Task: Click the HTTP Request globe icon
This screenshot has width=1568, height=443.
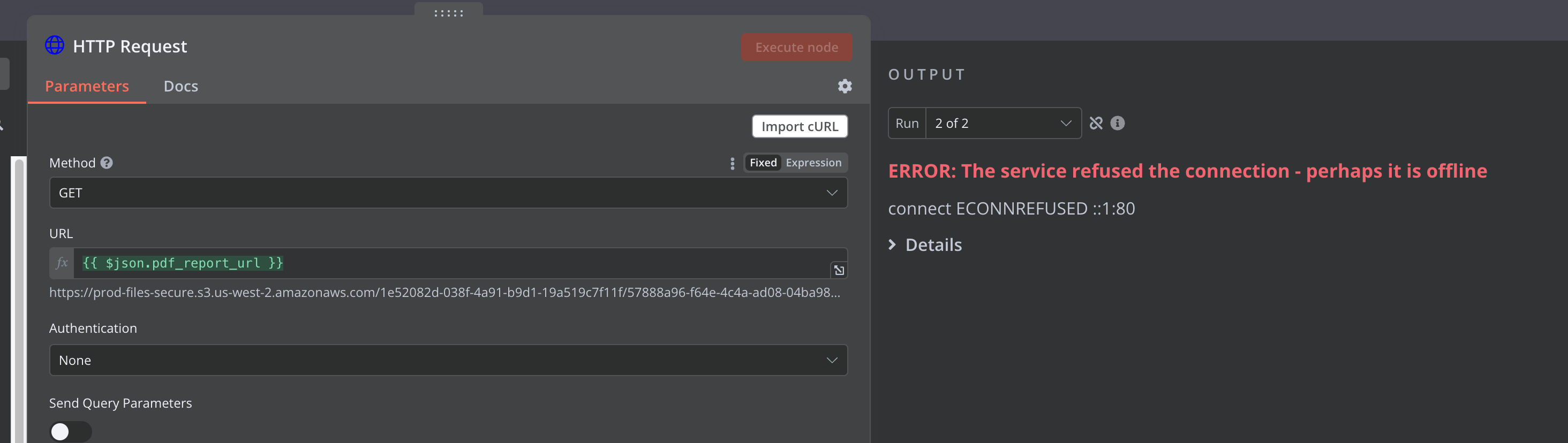Action: (55, 45)
